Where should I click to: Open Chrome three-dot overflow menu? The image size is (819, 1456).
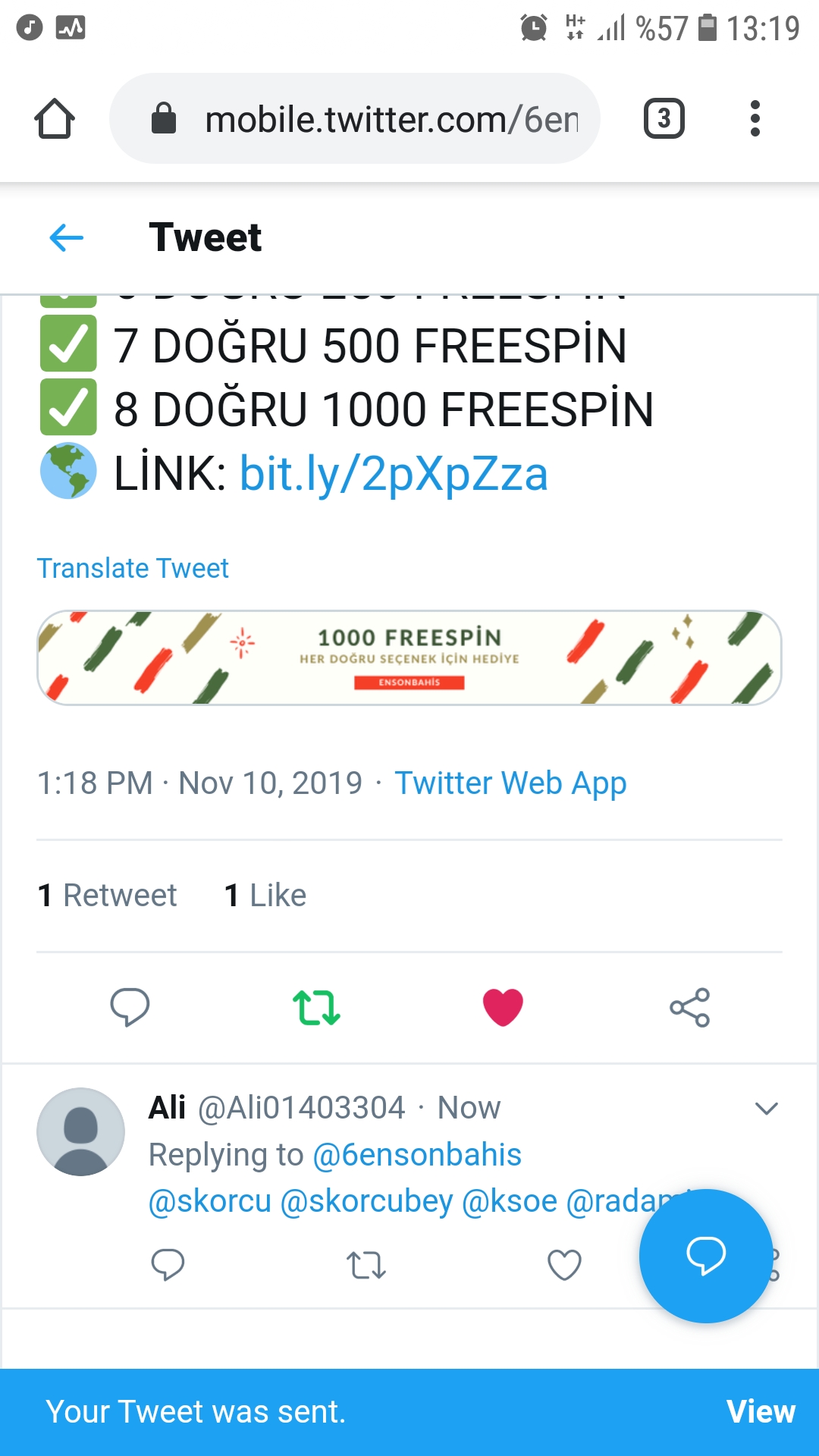[x=755, y=119]
